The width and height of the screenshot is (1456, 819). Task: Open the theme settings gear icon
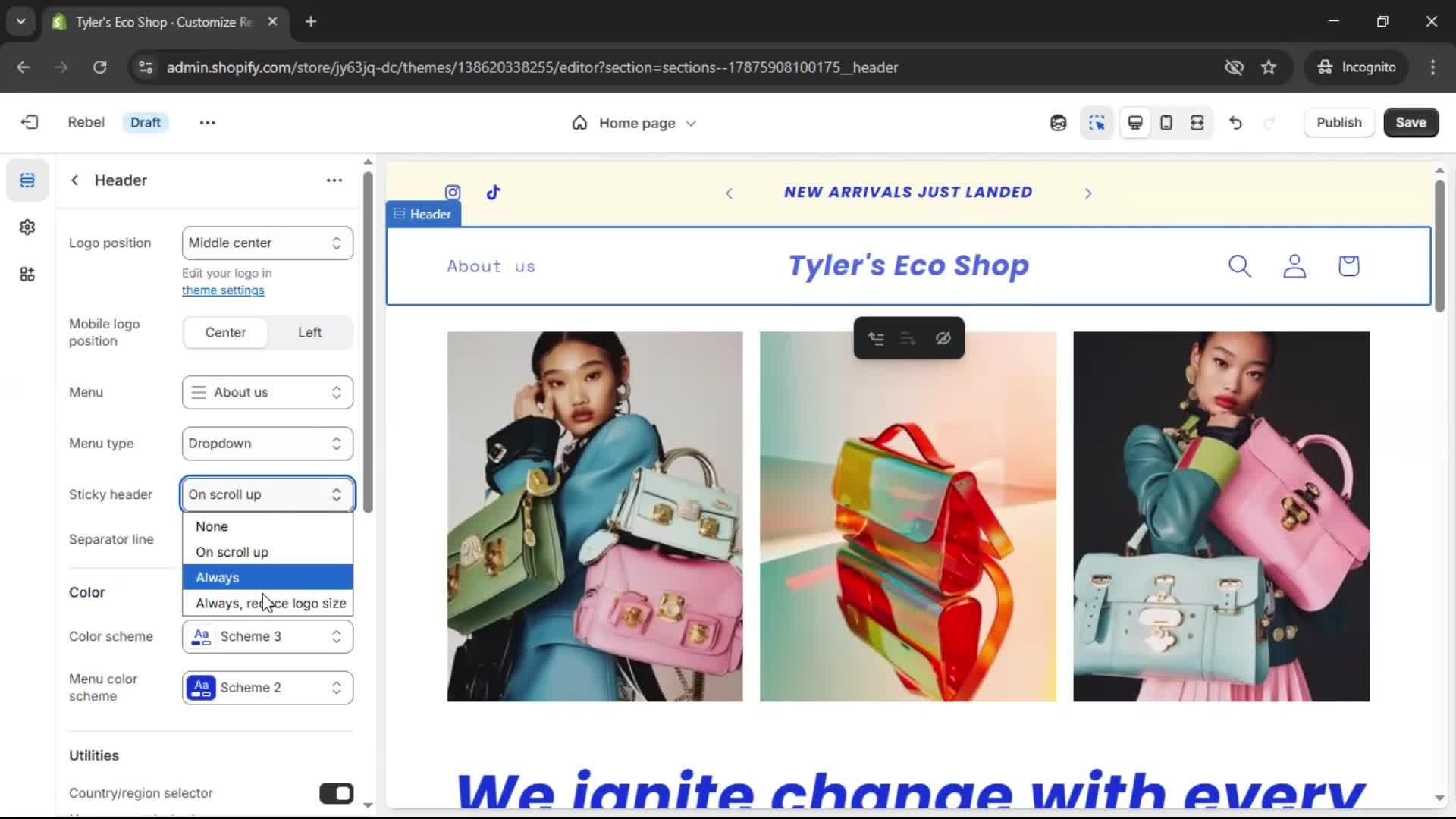coord(27,227)
